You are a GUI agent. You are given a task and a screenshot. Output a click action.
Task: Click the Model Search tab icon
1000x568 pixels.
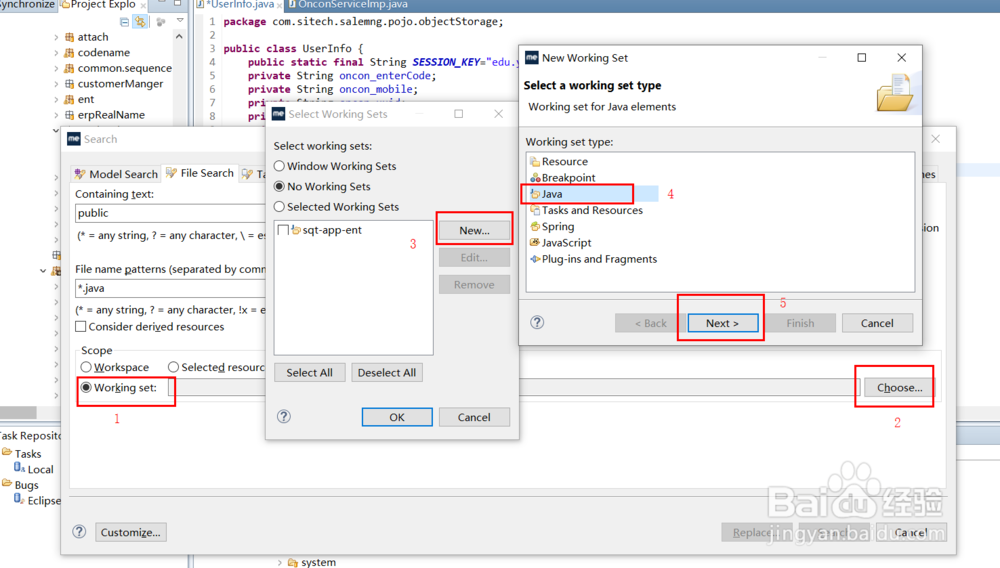80,174
